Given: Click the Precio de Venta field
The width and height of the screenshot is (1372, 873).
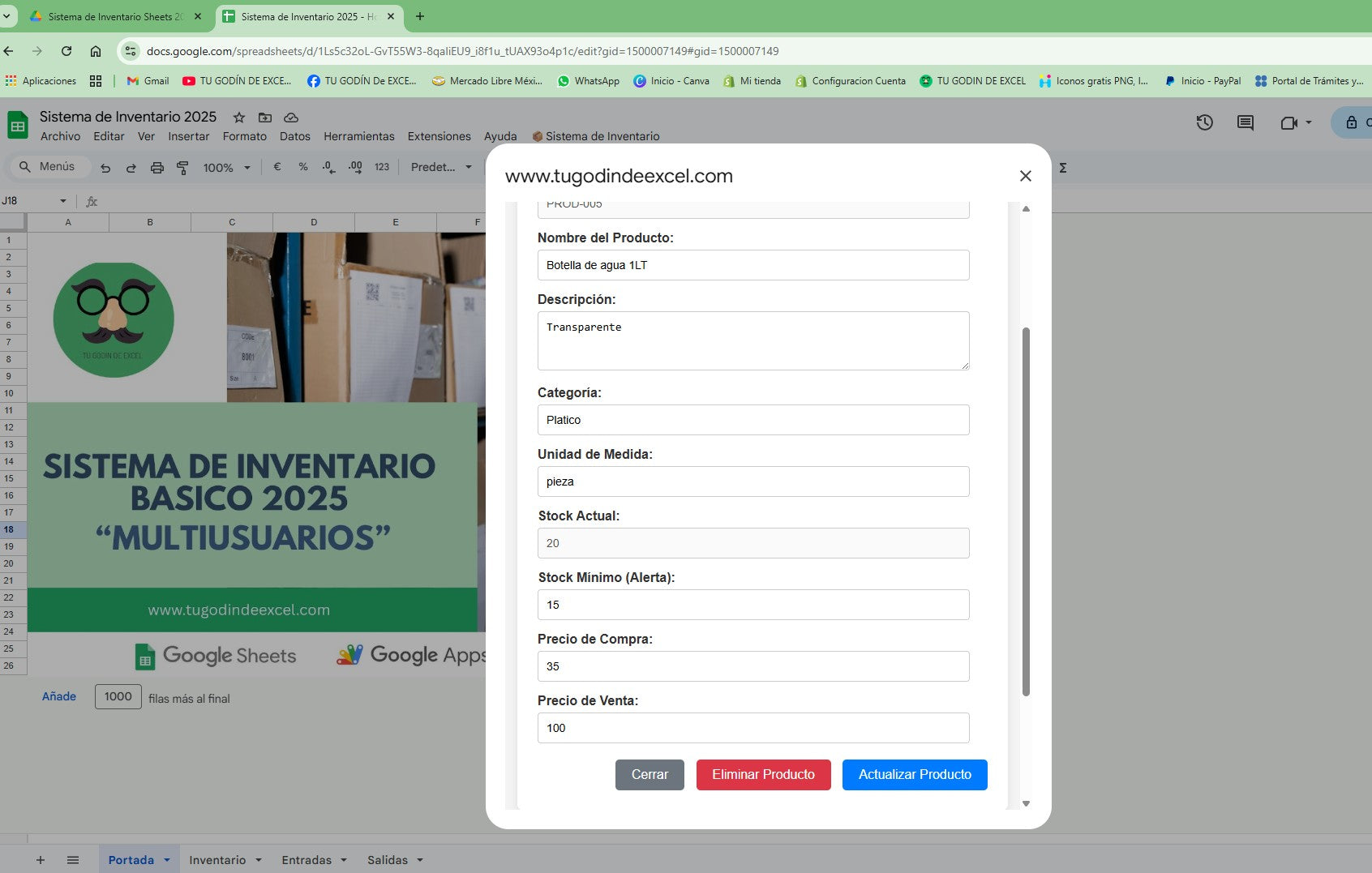Looking at the screenshot, I should pos(753,728).
